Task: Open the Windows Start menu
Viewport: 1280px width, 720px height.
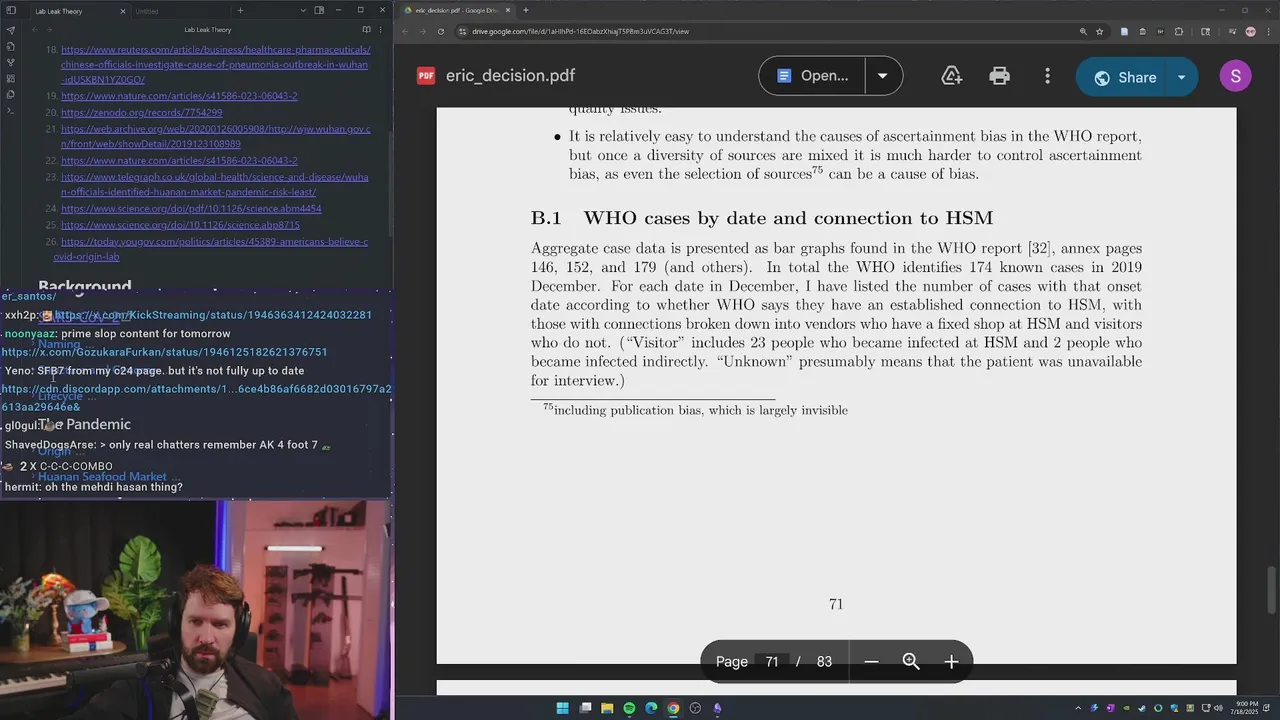Action: [x=563, y=708]
